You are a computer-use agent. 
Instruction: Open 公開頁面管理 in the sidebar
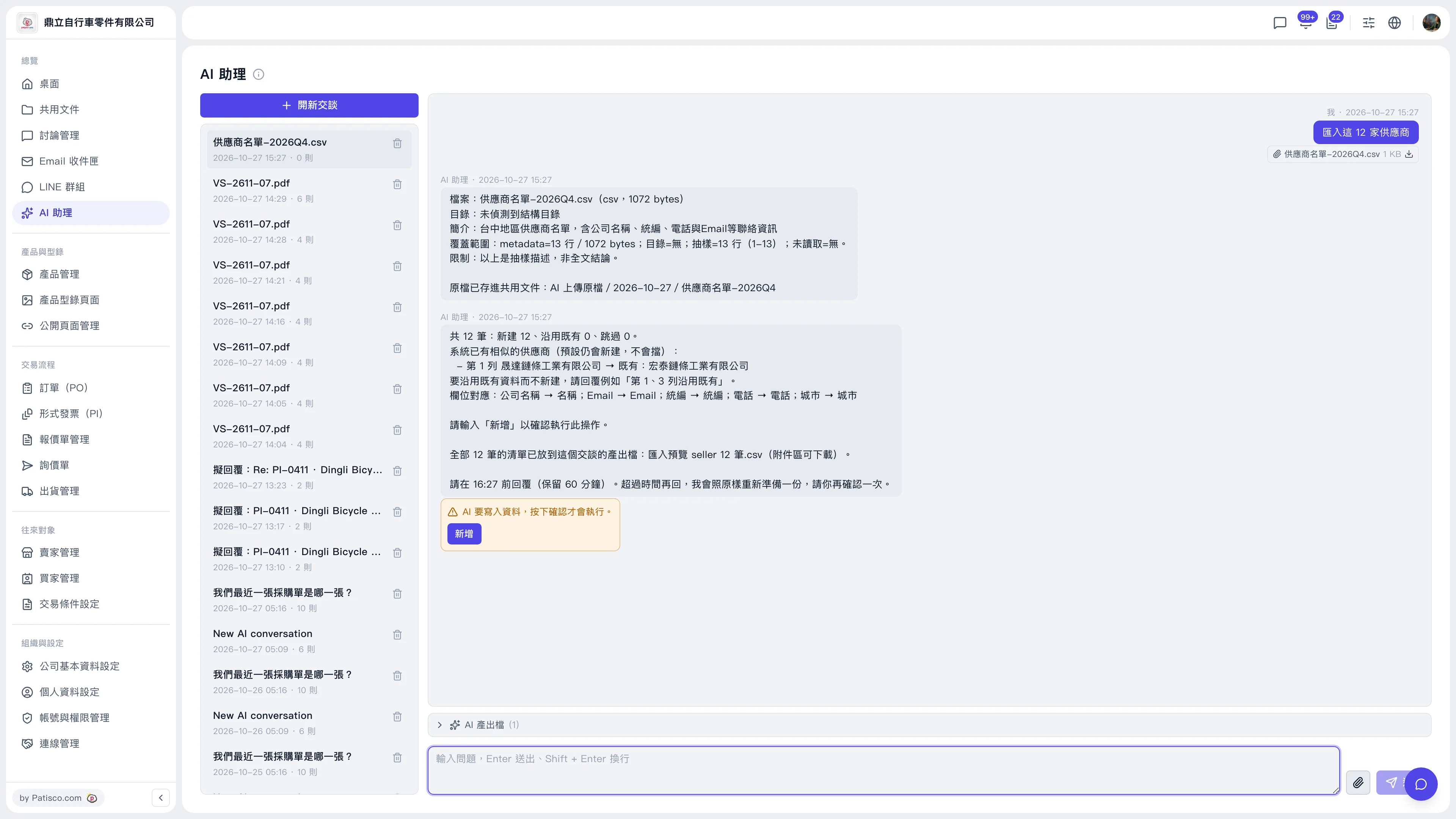click(x=91, y=326)
